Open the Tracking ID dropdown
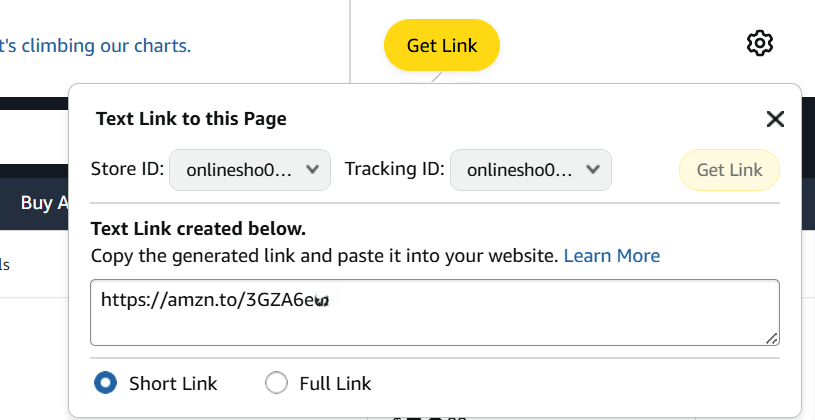Viewport: 815px width, 420px height. coord(531,170)
